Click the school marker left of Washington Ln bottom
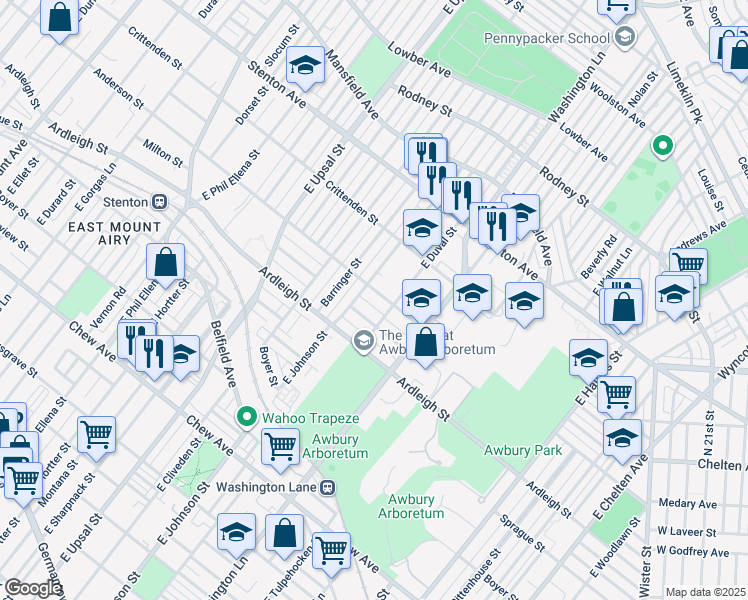The height and width of the screenshot is (600, 748). (237, 535)
